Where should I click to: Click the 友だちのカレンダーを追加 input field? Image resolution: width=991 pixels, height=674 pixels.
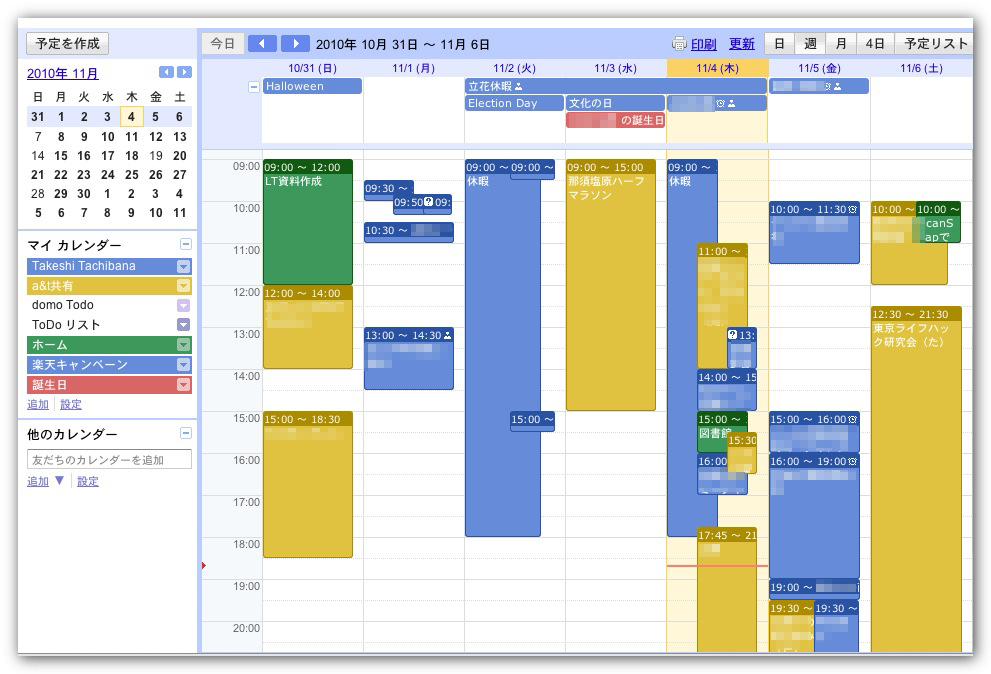[x=109, y=460]
